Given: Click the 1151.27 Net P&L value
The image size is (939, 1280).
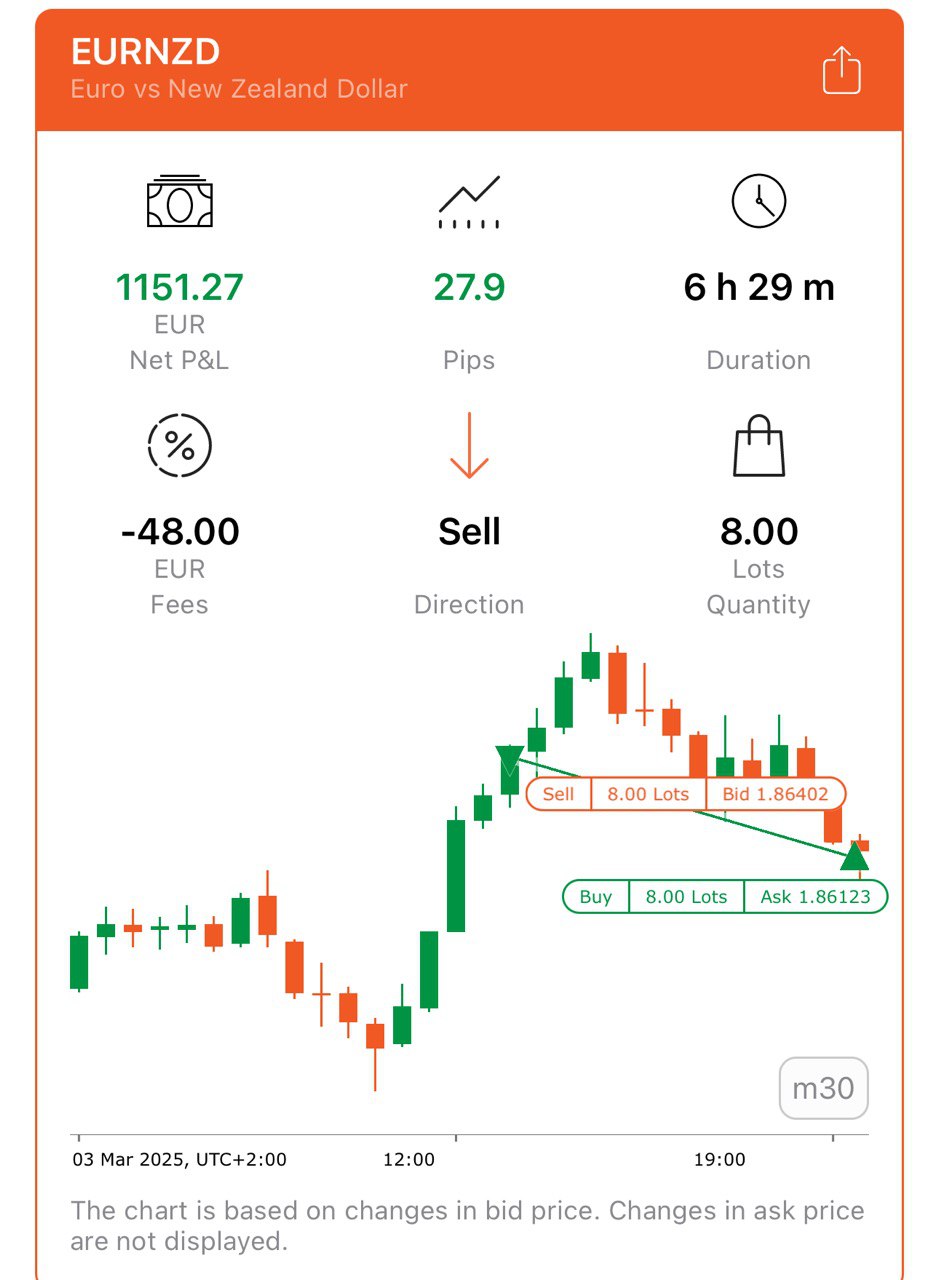Looking at the screenshot, I should [x=179, y=288].
